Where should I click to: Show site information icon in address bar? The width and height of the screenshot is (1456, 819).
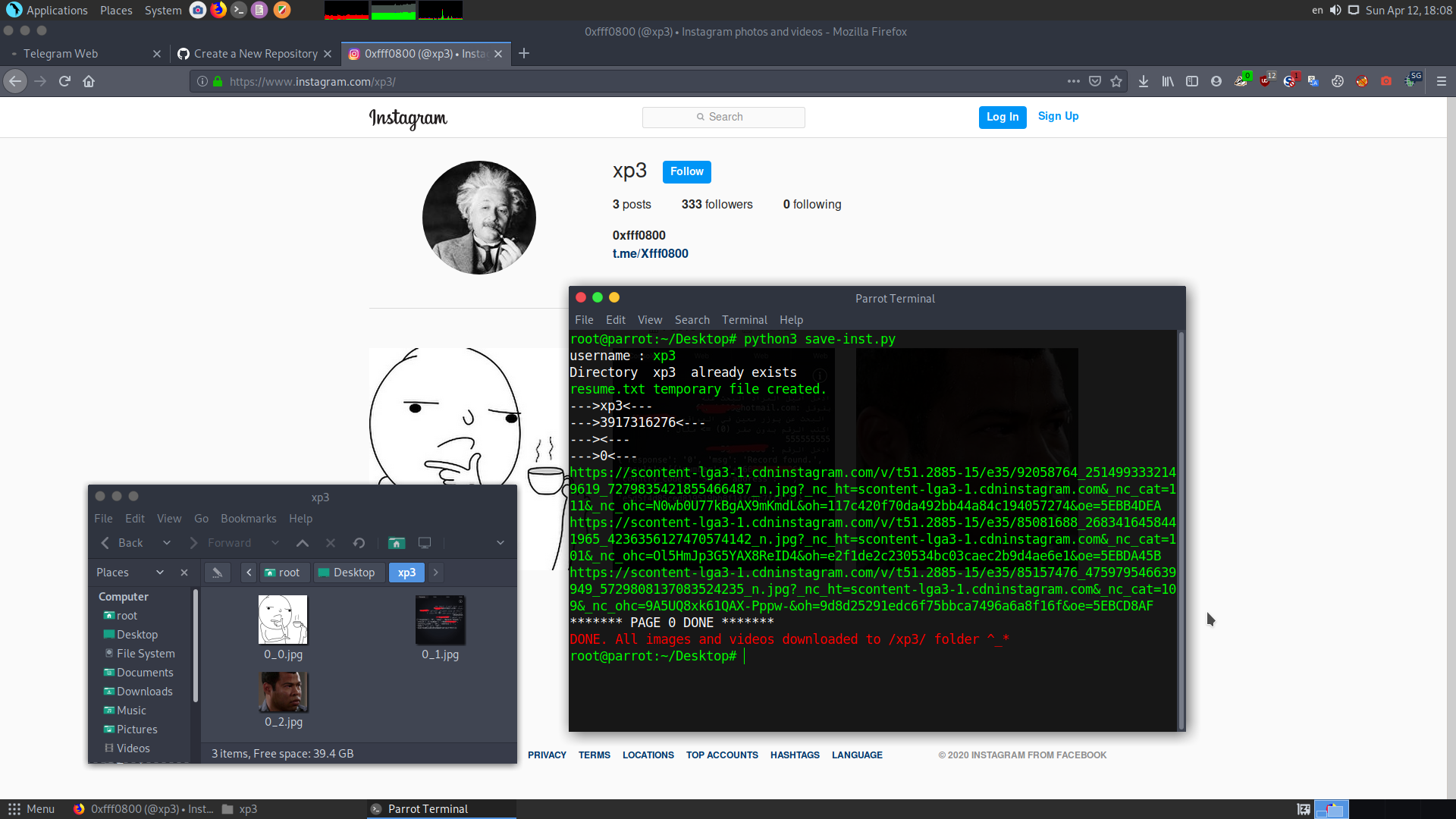(x=202, y=81)
